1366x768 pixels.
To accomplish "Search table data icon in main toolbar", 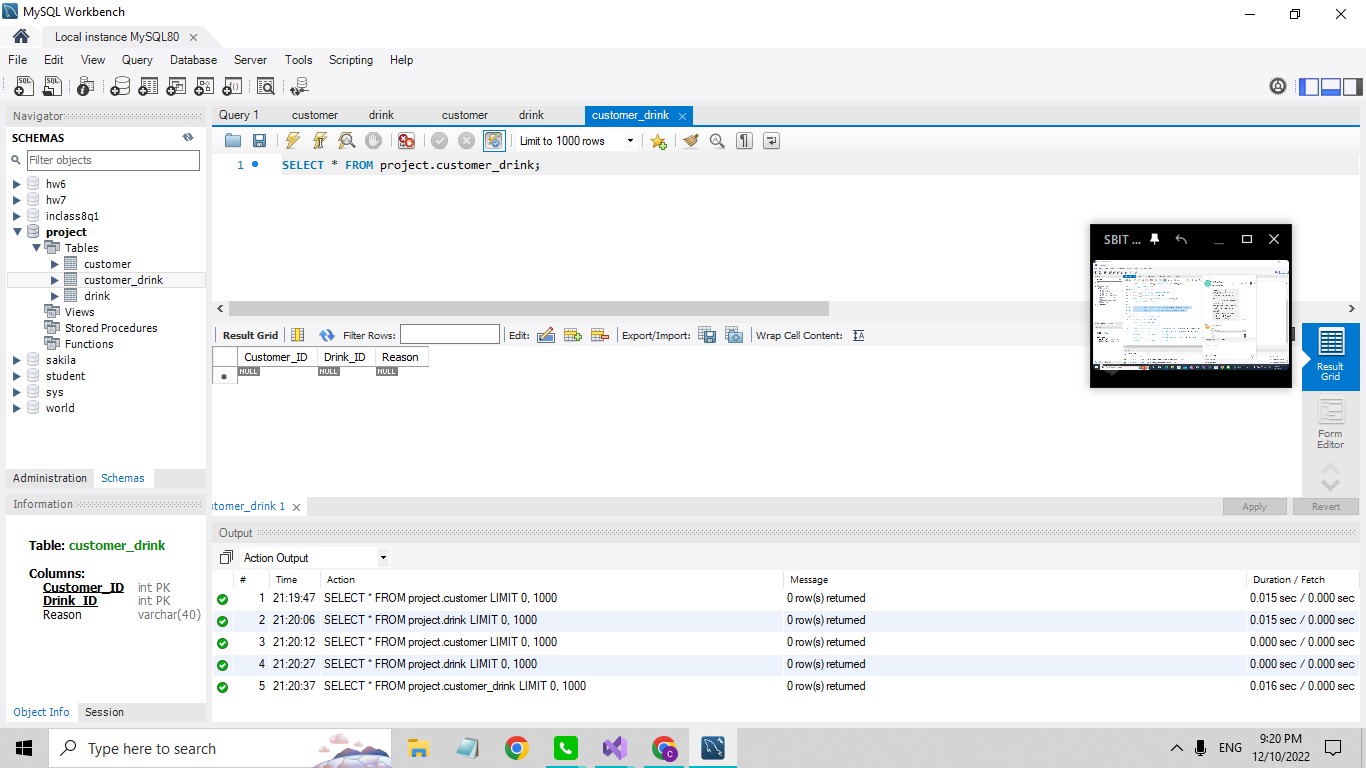I will coord(266,87).
